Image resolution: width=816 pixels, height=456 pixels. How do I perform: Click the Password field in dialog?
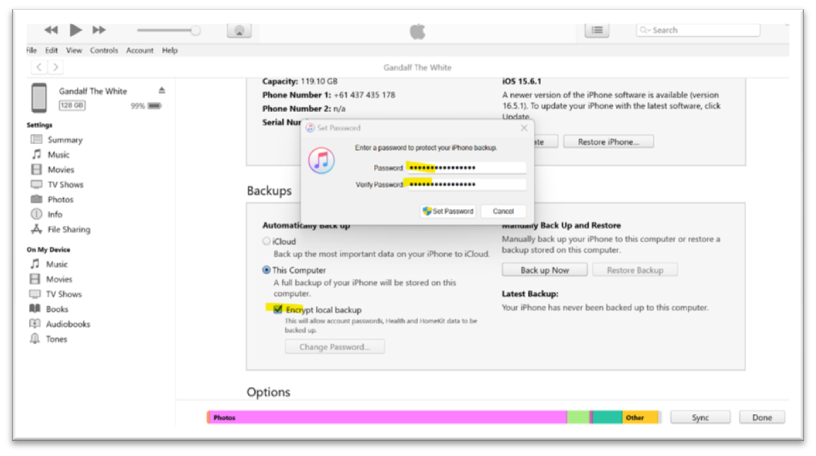coord(466,168)
